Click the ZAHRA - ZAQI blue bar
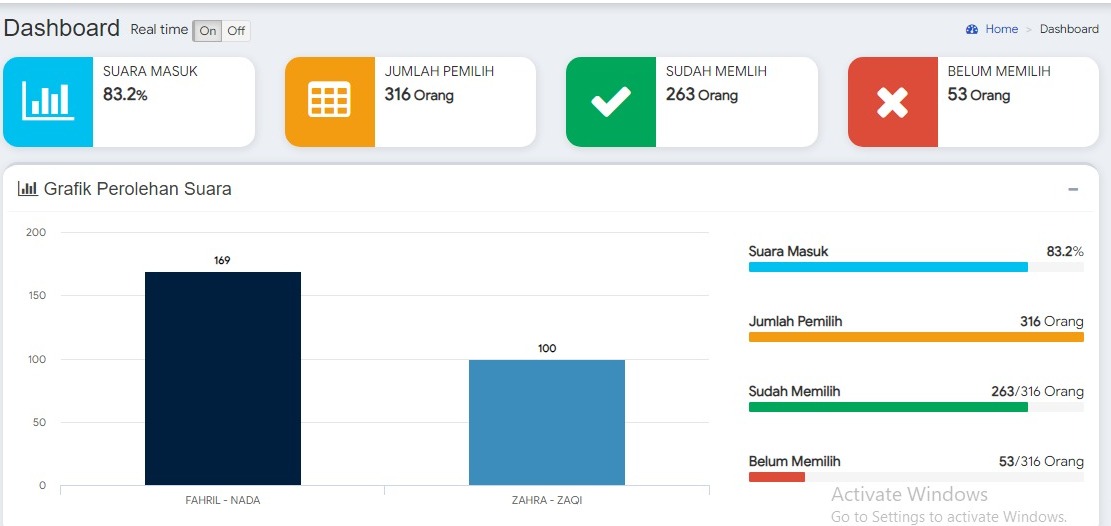The image size is (1111, 526). (x=546, y=422)
